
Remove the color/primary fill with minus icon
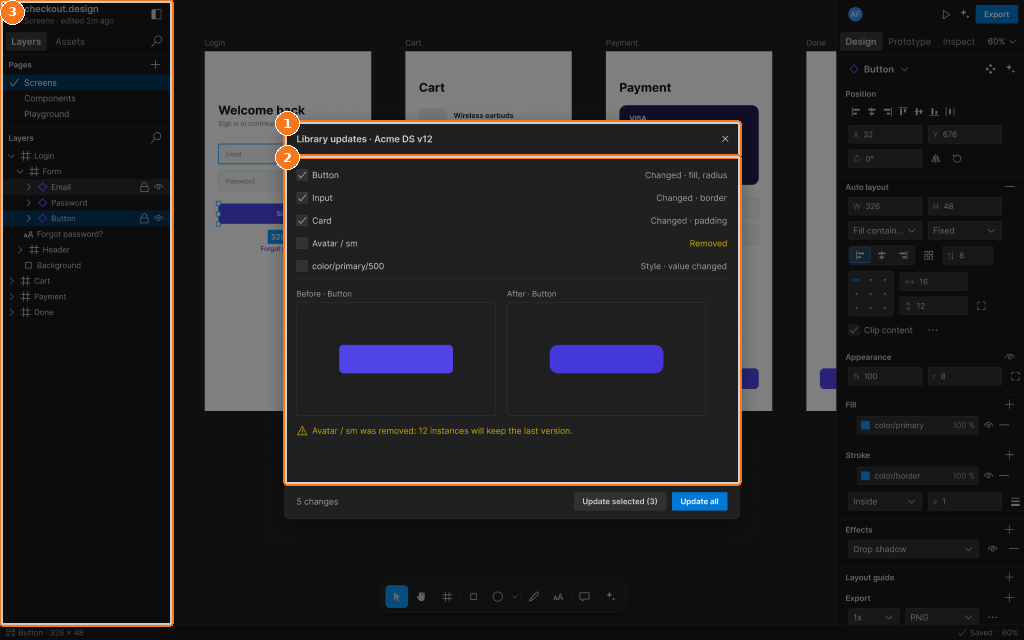[x=1004, y=425]
